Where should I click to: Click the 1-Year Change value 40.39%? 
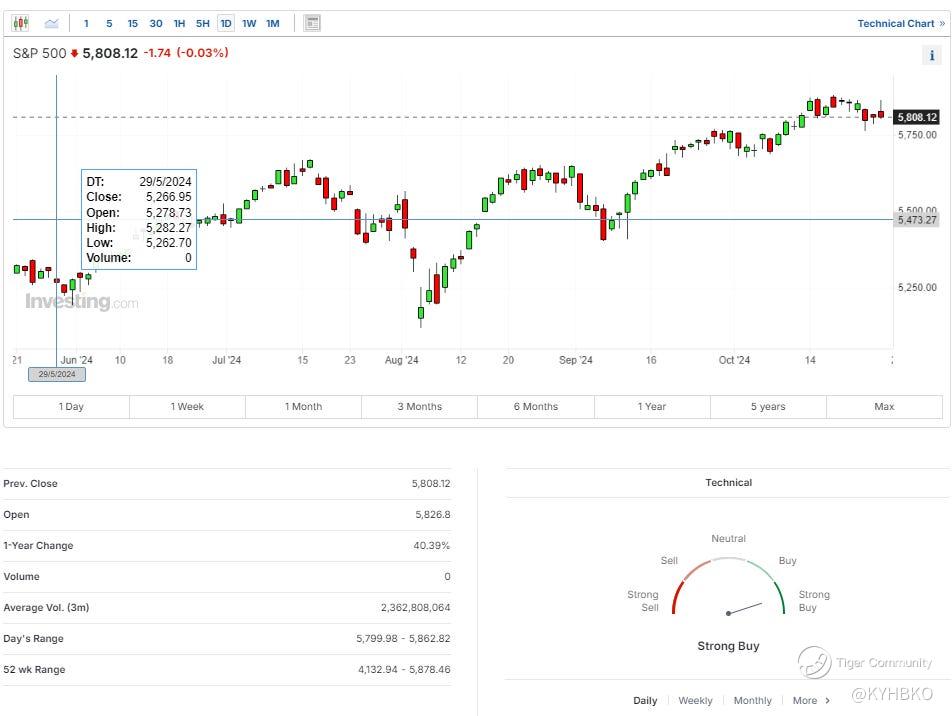coord(432,546)
